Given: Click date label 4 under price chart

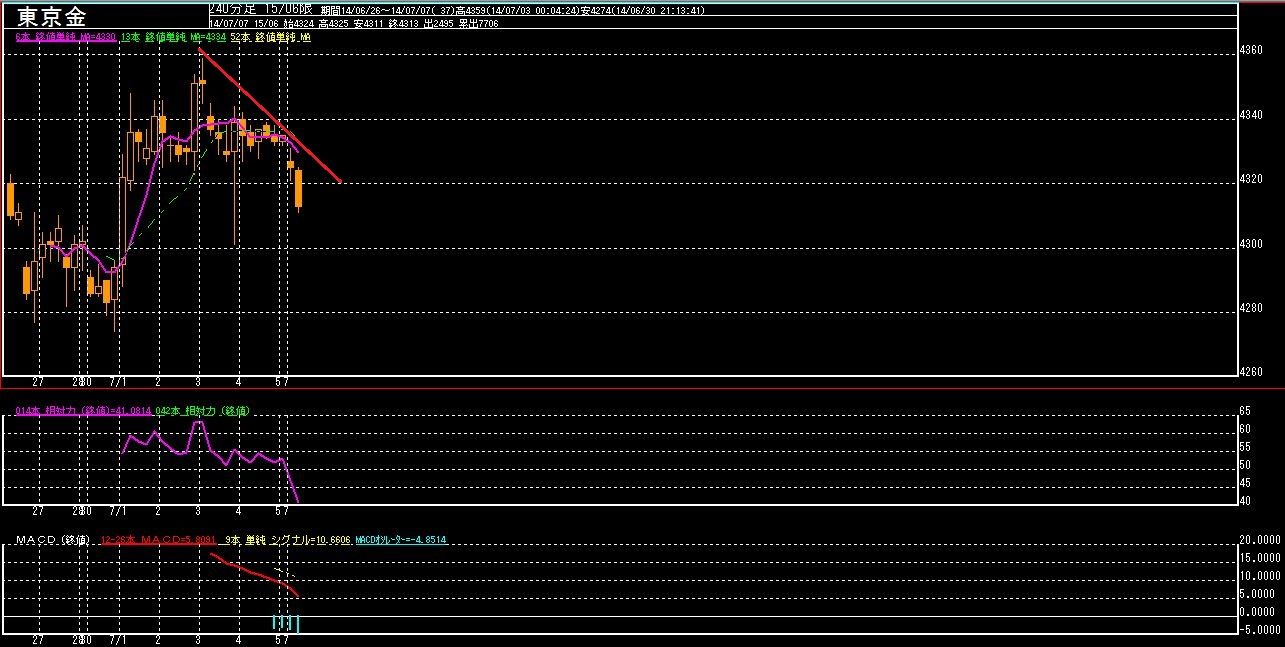Looking at the screenshot, I should (x=238, y=382).
